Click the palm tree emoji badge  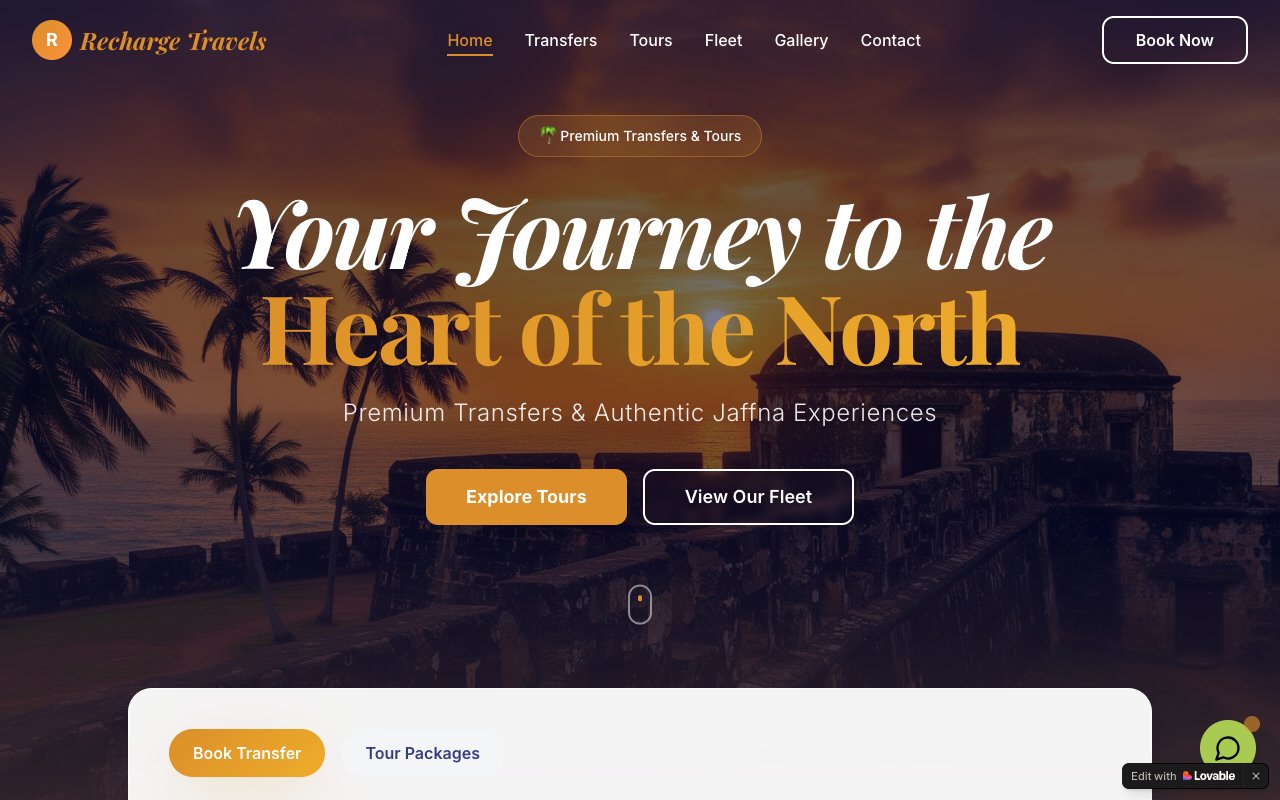pyautogui.click(x=548, y=135)
